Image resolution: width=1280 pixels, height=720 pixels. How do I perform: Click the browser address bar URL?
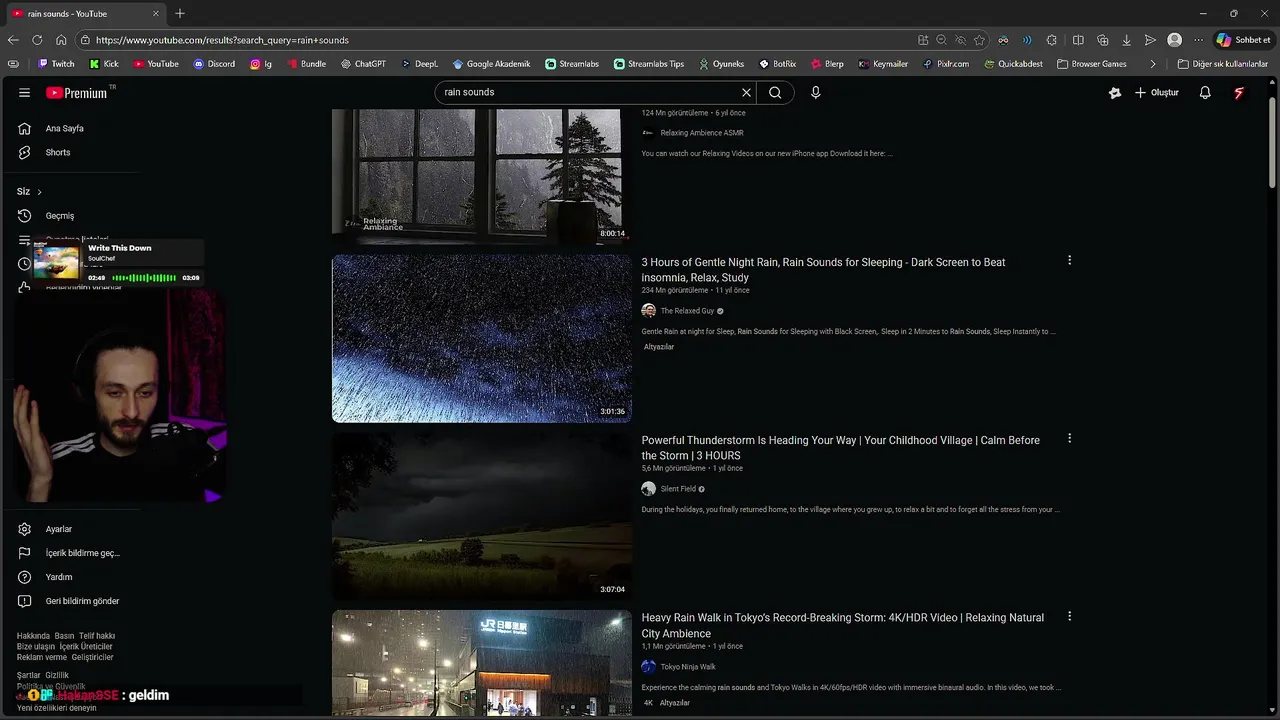coord(222,40)
